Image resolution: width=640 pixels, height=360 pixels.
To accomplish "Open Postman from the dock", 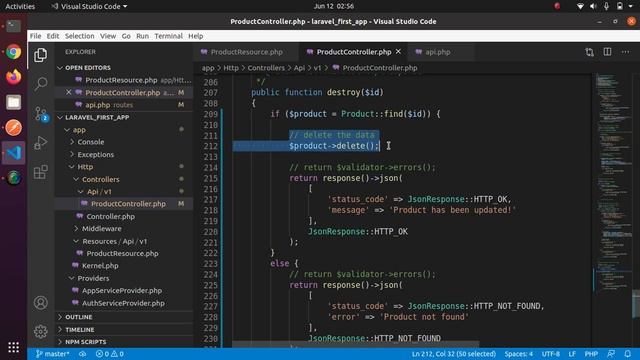I will click(13, 127).
